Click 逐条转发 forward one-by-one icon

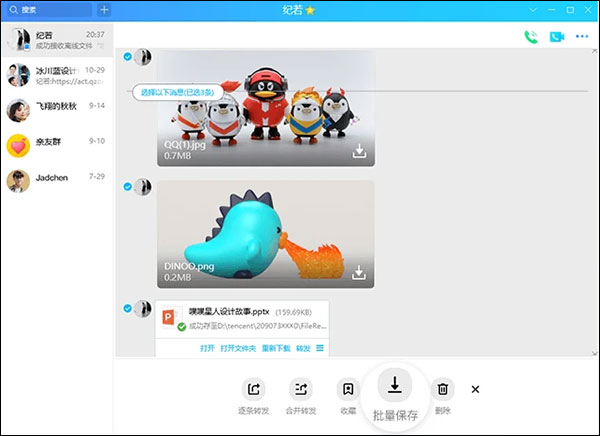pos(253,389)
